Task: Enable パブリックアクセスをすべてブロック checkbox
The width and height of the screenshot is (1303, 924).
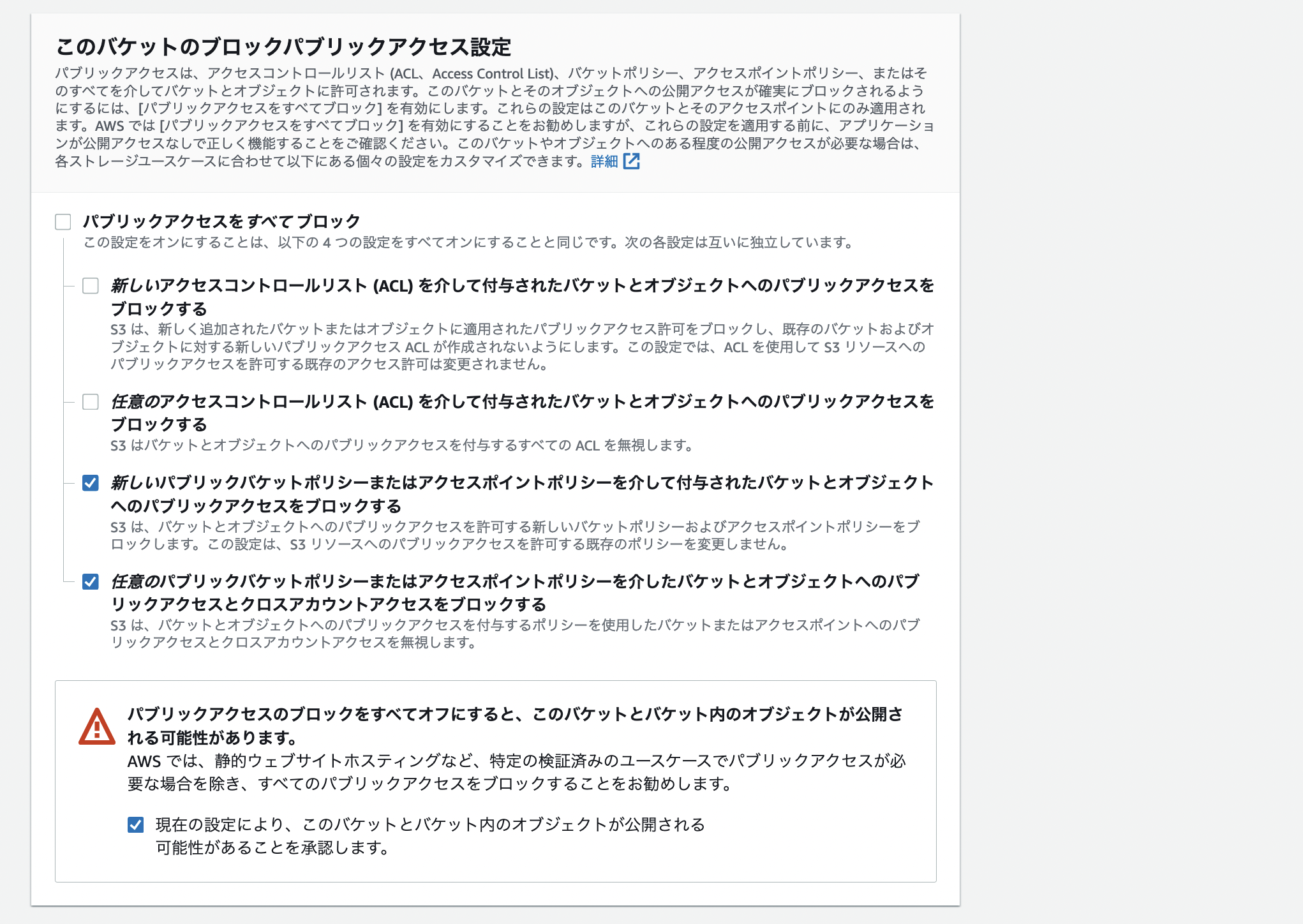Action: tap(63, 222)
